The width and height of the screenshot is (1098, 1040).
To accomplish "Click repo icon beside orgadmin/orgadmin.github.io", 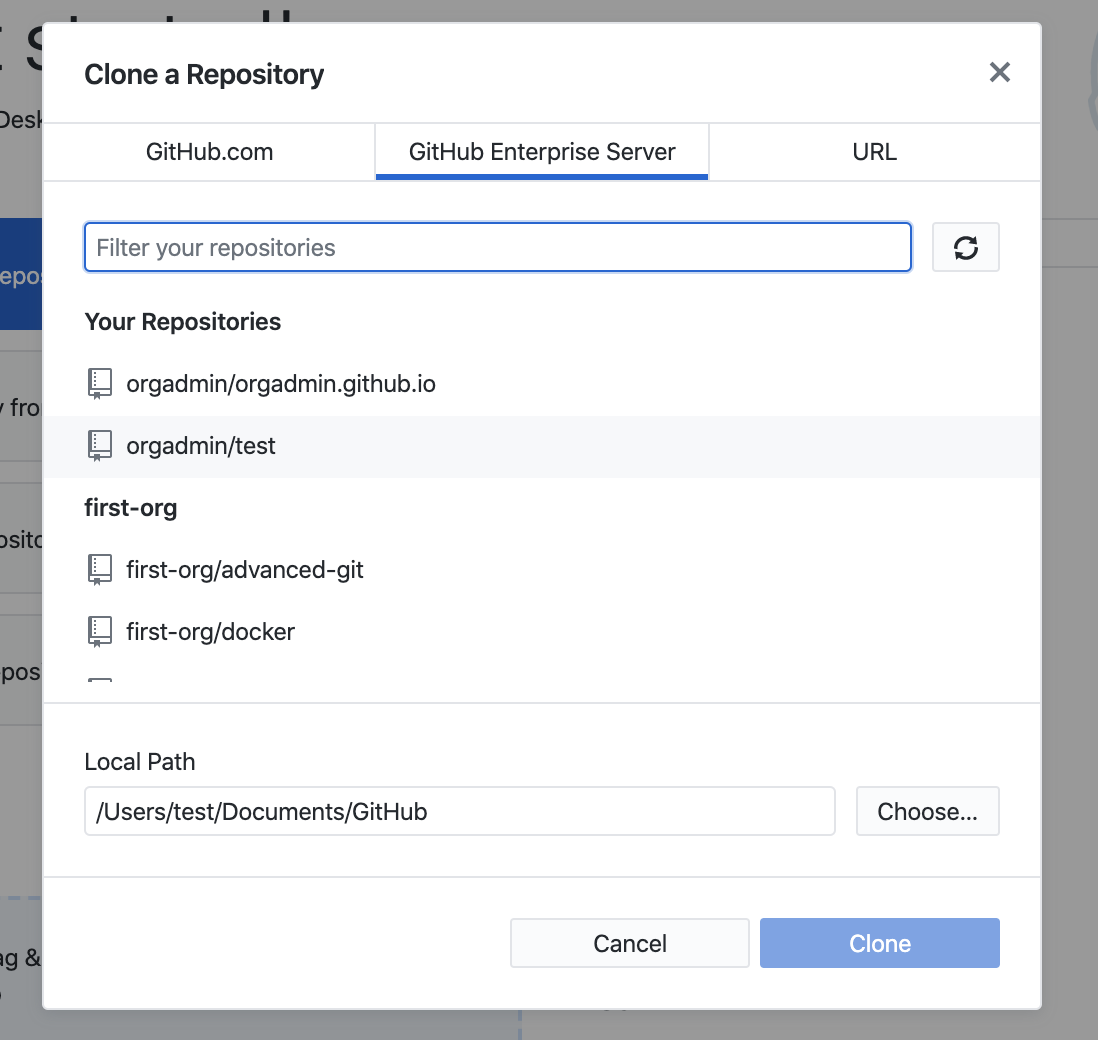I will [x=99, y=384].
